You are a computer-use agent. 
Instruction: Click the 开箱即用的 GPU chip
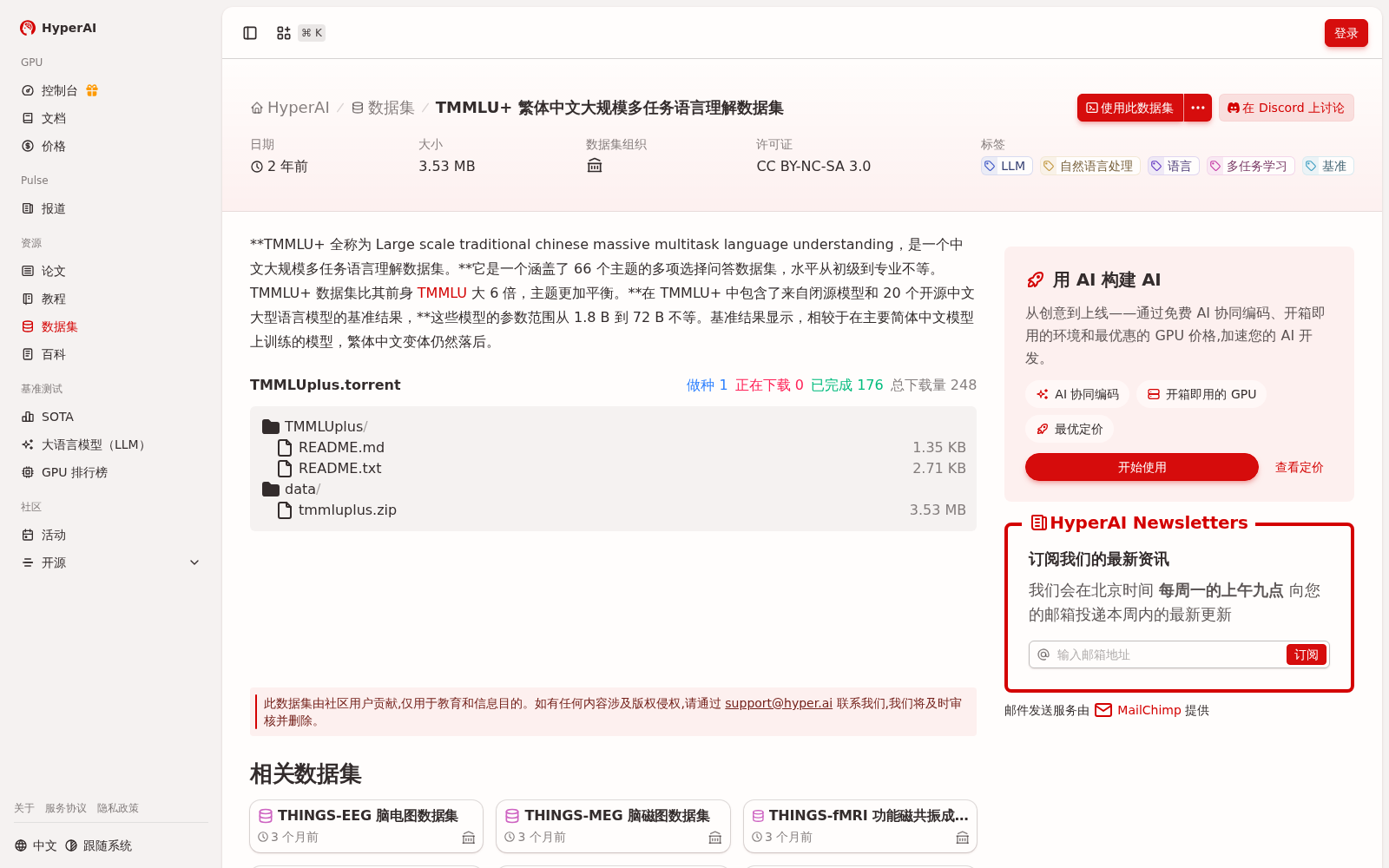(1201, 394)
